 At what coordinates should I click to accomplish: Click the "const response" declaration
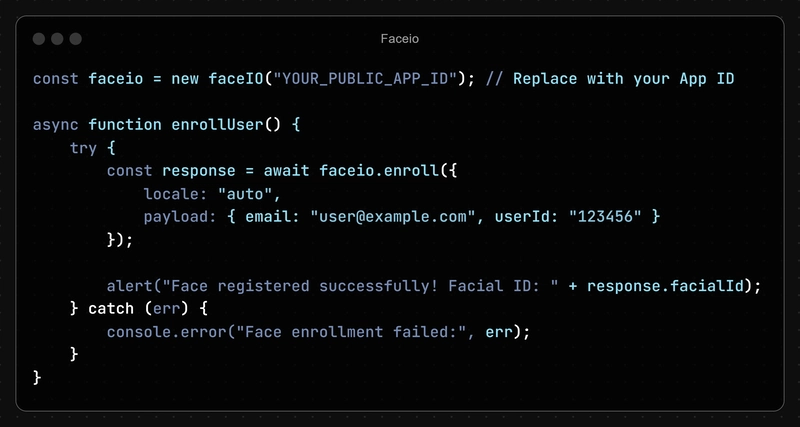pos(171,171)
